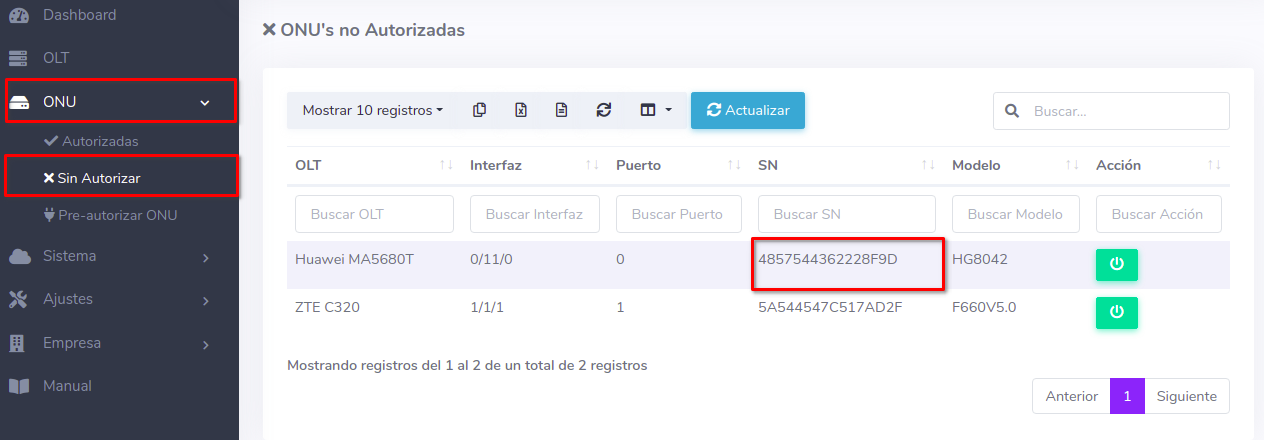Click green power button for ZTE C320
This screenshot has height=440, width=1264.
(x=1116, y=312)
